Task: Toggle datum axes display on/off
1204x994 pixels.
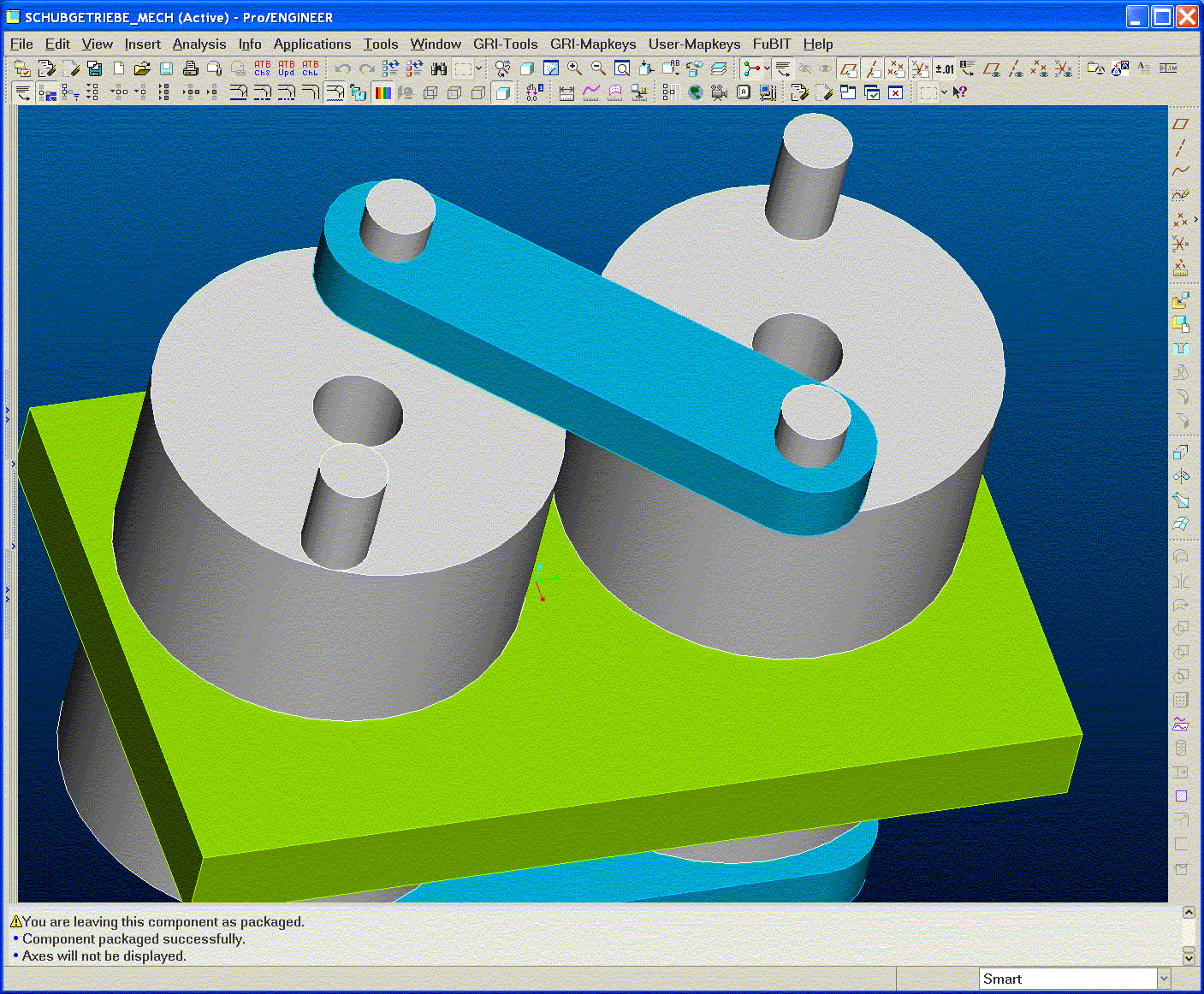Action: point(872,68)
